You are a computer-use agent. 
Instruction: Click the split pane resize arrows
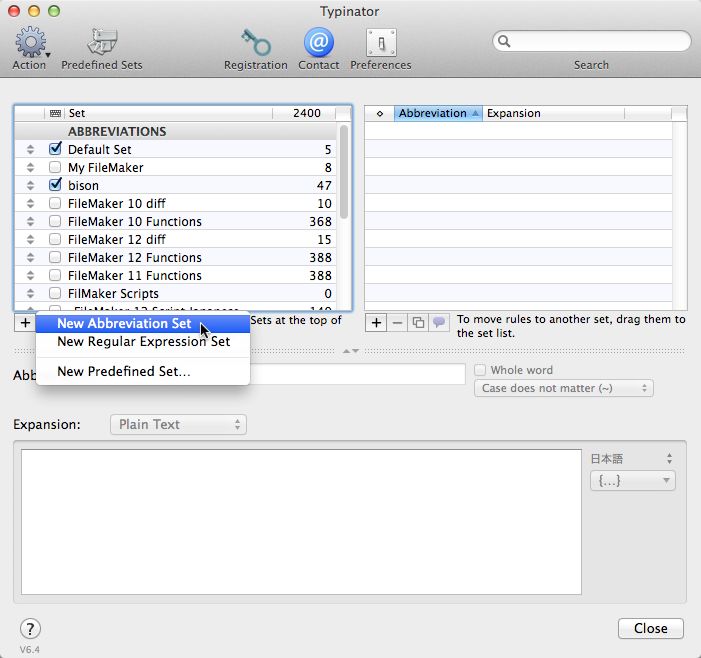point(351,351)
